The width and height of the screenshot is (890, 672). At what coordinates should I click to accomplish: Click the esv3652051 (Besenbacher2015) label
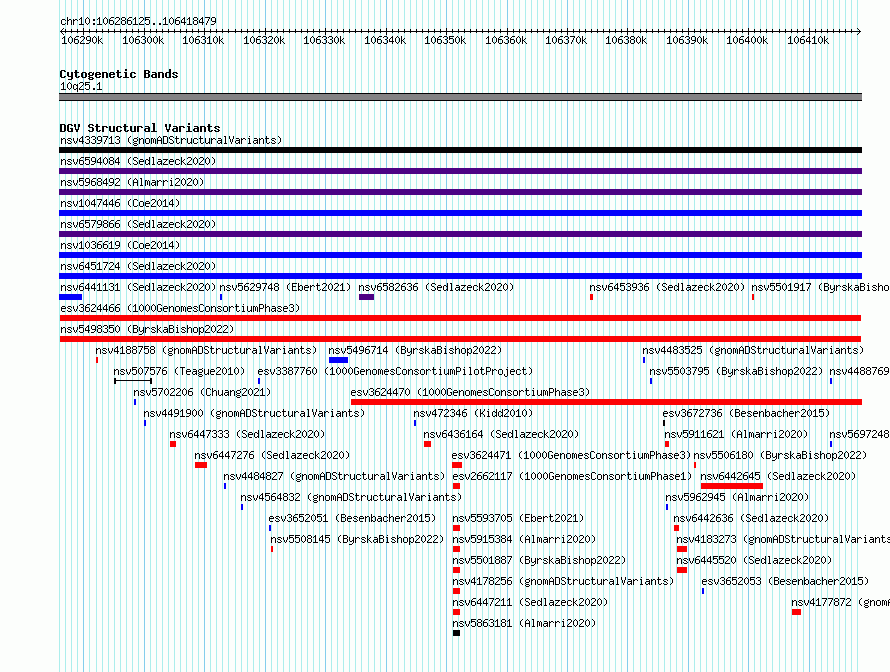pos(352,518)
